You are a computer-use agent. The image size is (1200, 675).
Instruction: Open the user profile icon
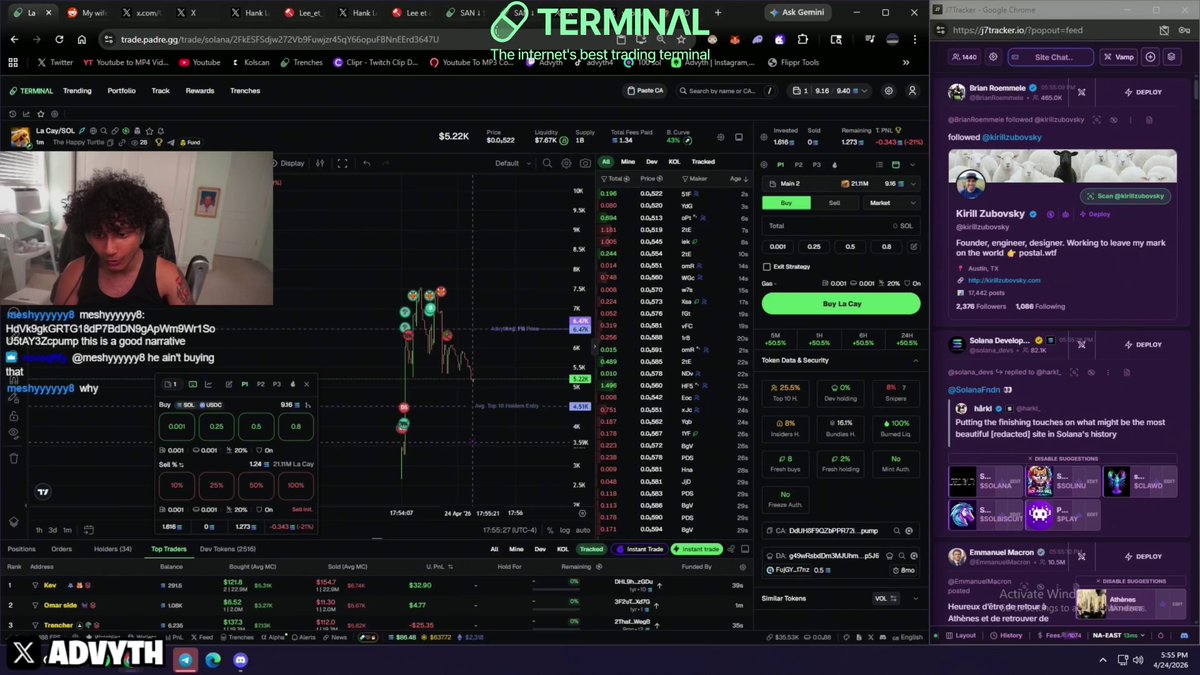(912, 91)
